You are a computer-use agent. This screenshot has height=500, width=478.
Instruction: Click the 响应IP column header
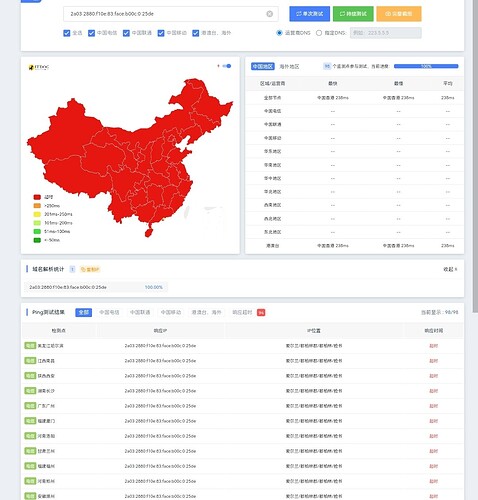tap(160, 331)
